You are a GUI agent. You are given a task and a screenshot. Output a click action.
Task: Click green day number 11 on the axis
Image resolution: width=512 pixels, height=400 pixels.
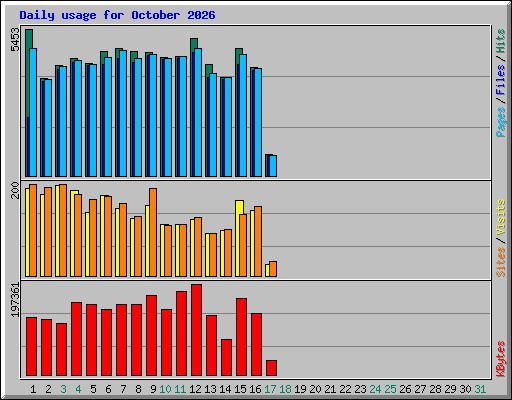pos(180,389)
